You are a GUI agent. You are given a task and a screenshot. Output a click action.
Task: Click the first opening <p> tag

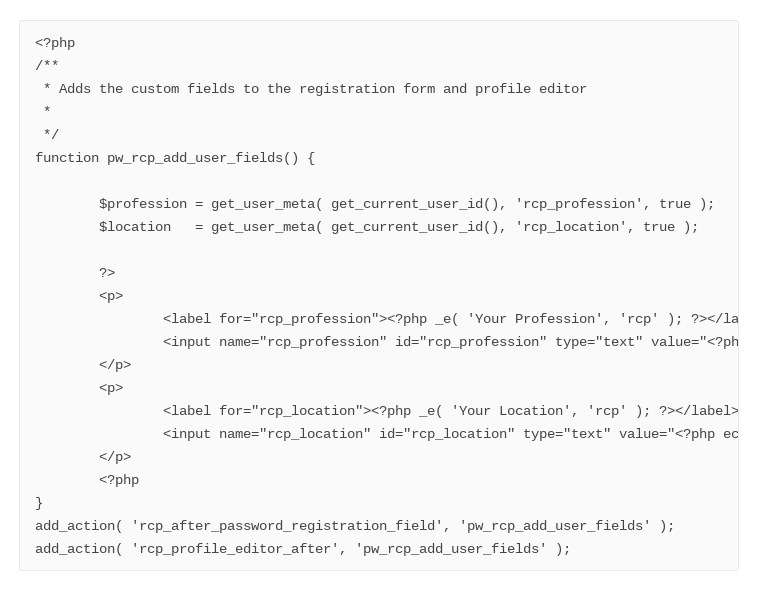[x=111, y=296]
